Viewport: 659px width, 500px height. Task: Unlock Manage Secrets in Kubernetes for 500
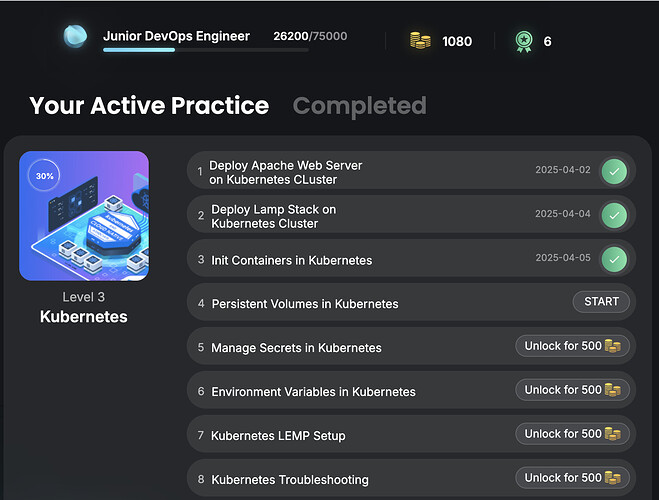(573, 346)
